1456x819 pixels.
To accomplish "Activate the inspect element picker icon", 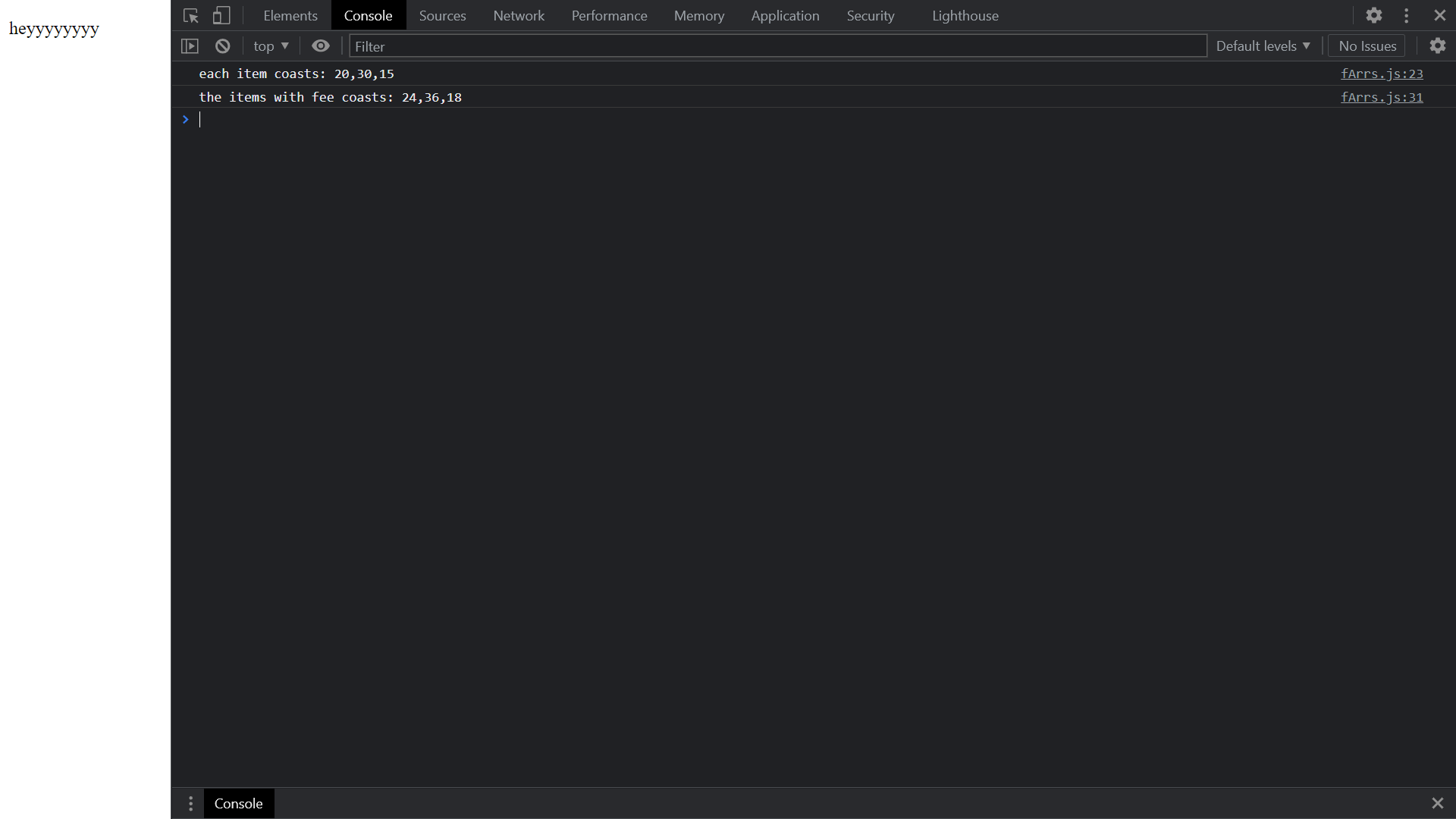I will (x=191, y=16).
